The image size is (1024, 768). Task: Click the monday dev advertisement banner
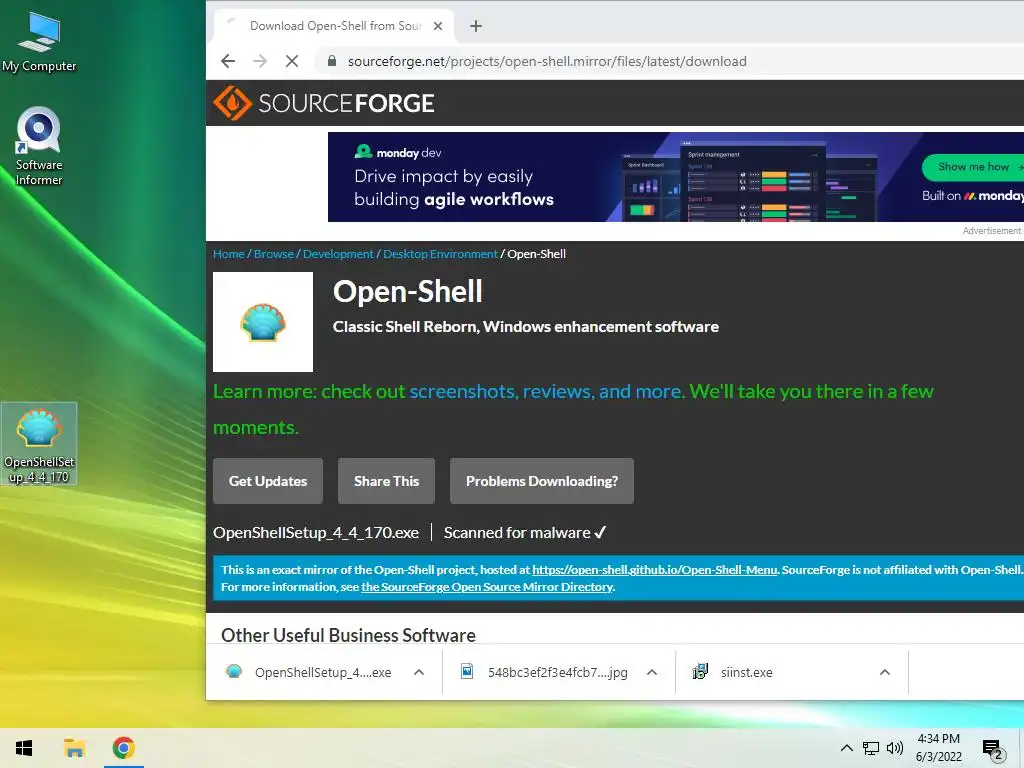tap(676, 177)
